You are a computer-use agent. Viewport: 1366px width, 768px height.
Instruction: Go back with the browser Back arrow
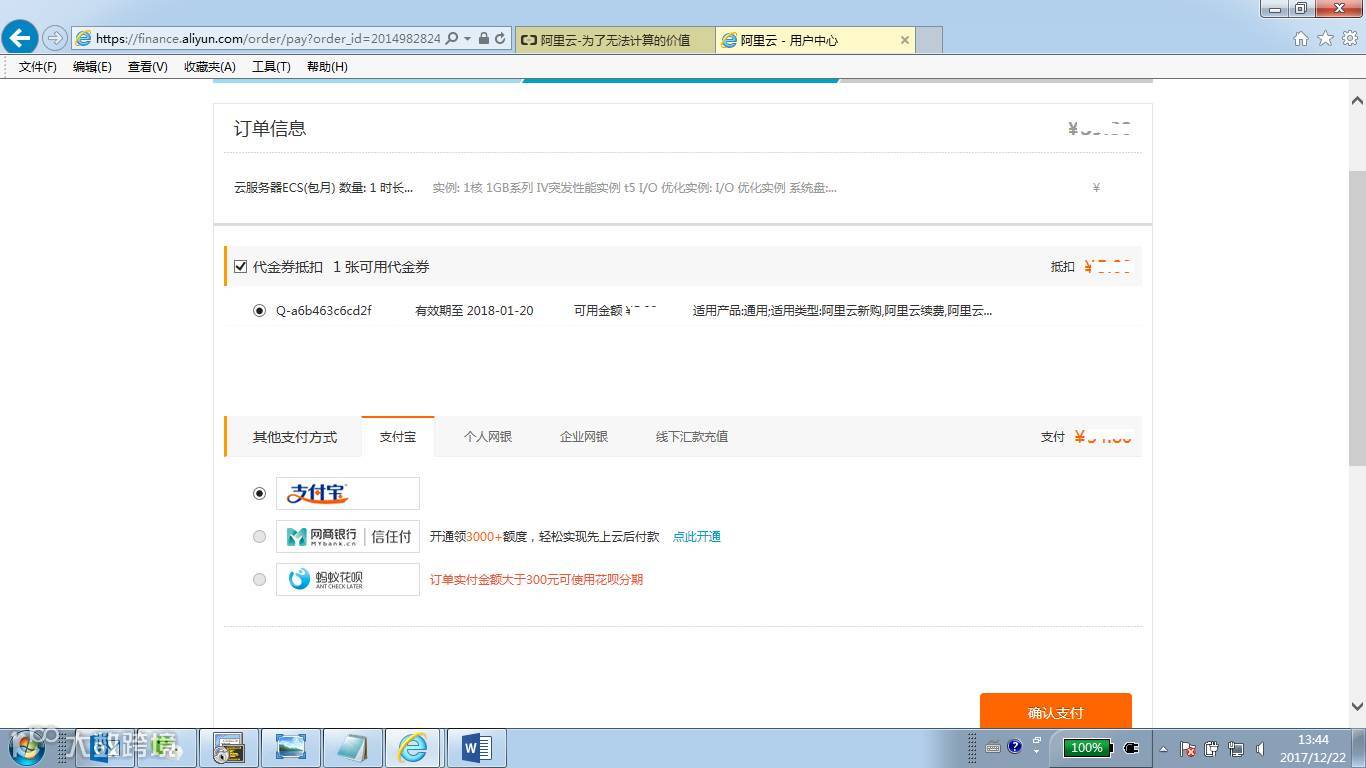pos(20,39)
